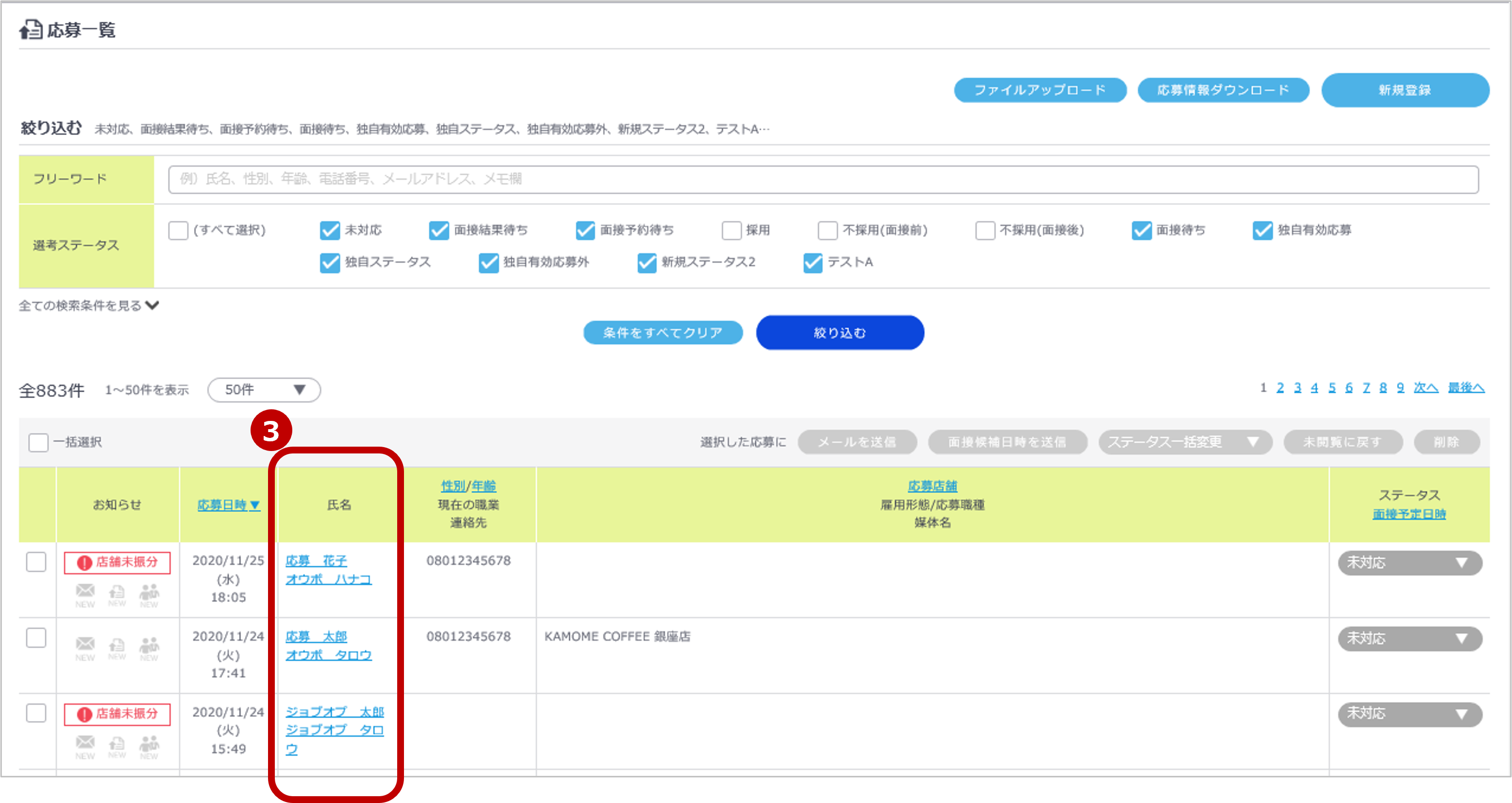This screenshot has height=803, width=1512.
Task: Open the 50件 page size dropdown
Action: click(264, 390)
